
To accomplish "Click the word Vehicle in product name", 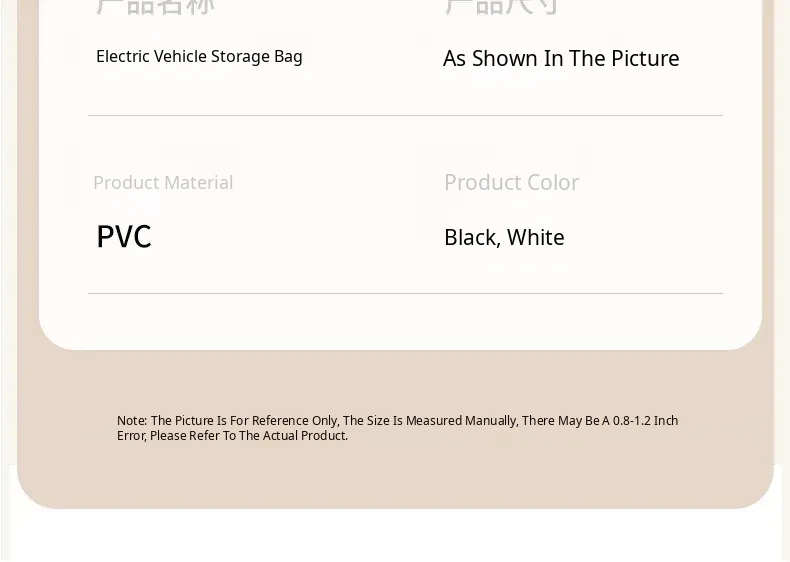I will (180, 56).
